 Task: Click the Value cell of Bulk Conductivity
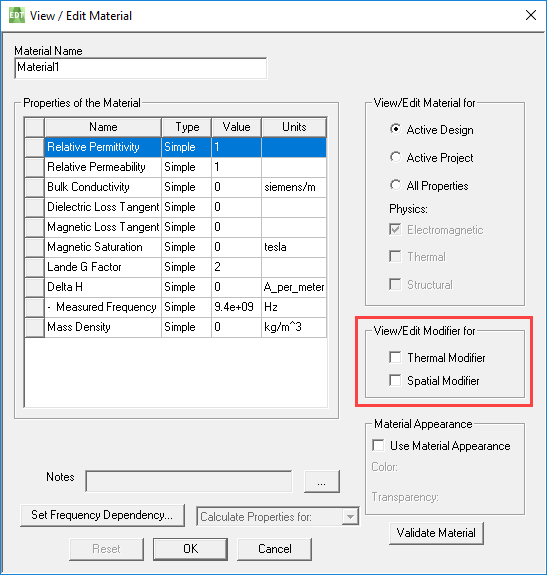pos(236,187)
